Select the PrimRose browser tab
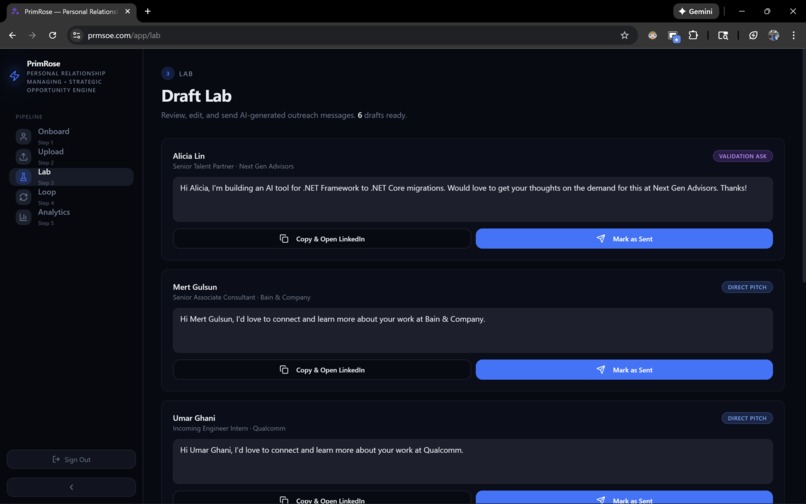Image resolution: width=806 pixels, height=504 pixels. pyautogui.click(x=71, y=11)
